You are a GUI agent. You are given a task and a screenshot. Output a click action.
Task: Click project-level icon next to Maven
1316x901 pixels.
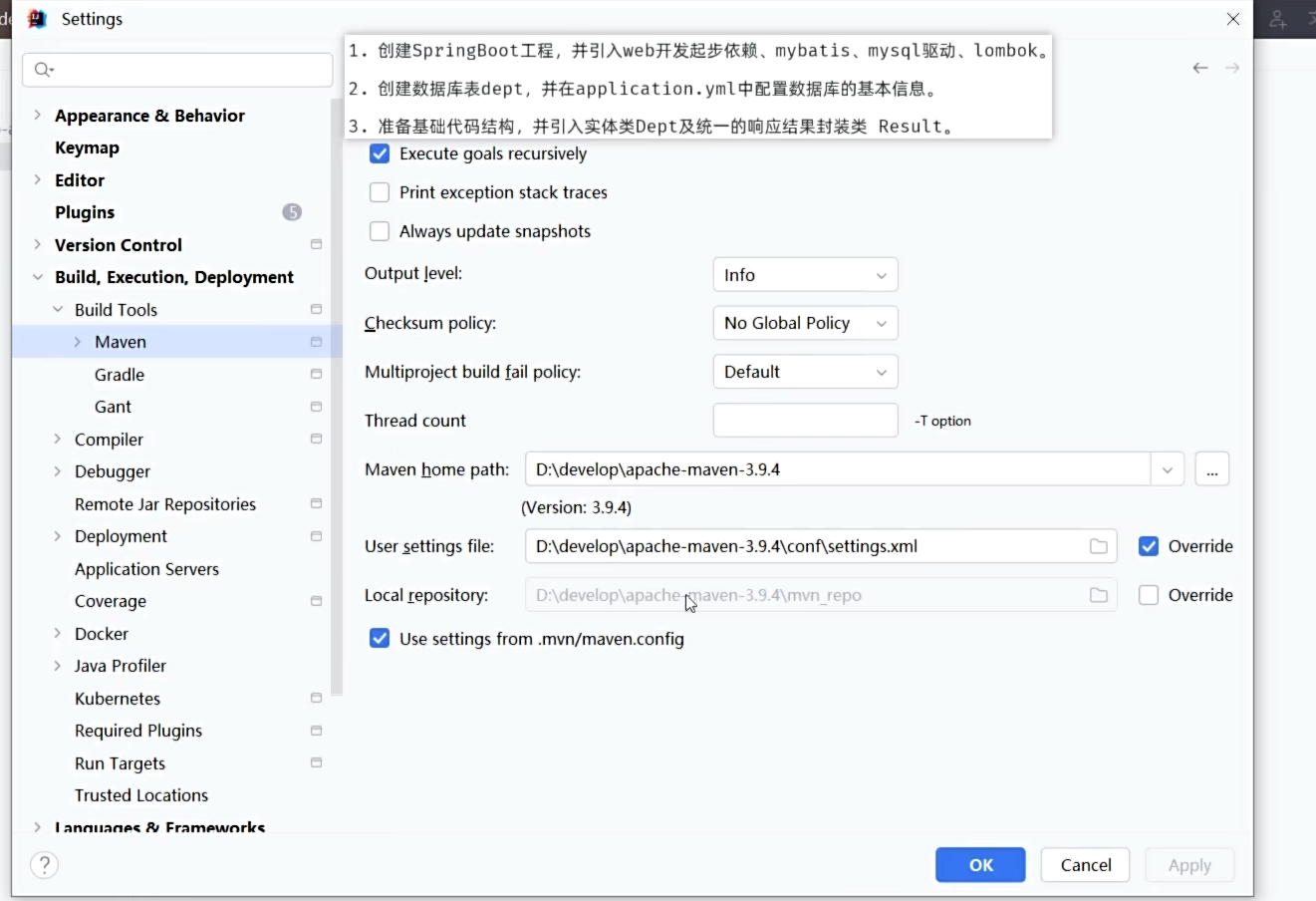pyautogui.click(x=316, y=342)
